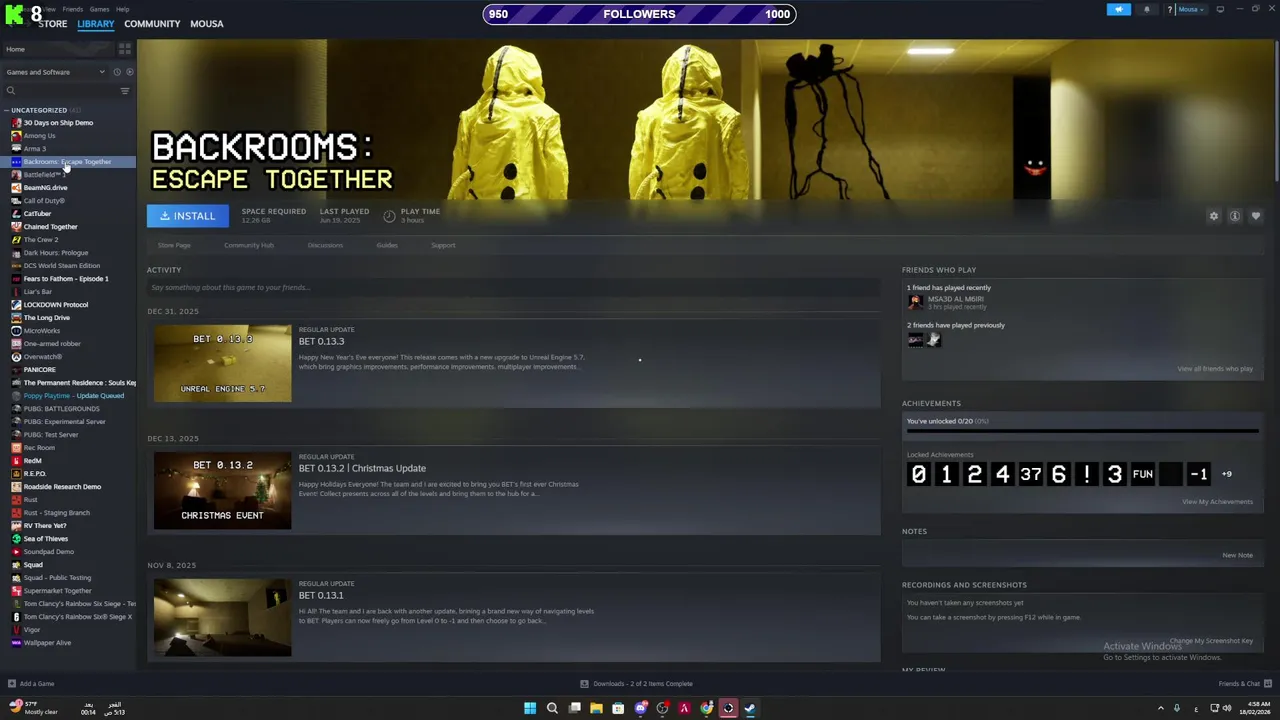Open the LIBRARY tab
The width and height of the screenshot is (1280, 720).
point(96,24)
